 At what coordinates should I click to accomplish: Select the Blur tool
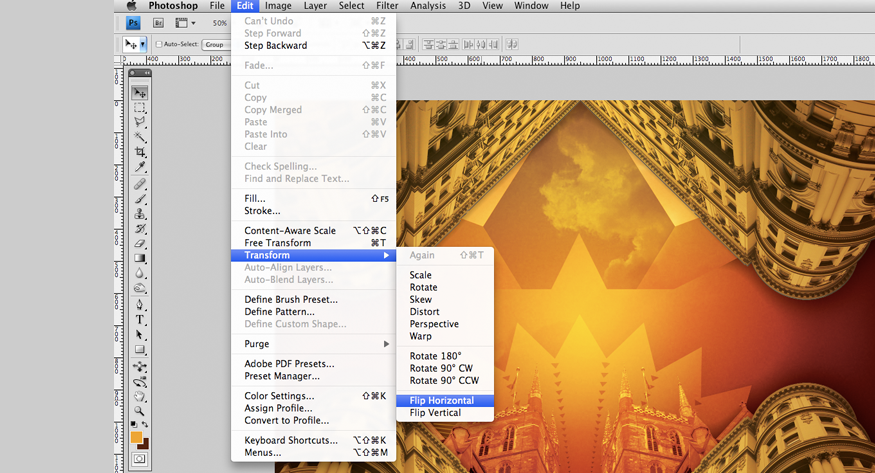140,273
